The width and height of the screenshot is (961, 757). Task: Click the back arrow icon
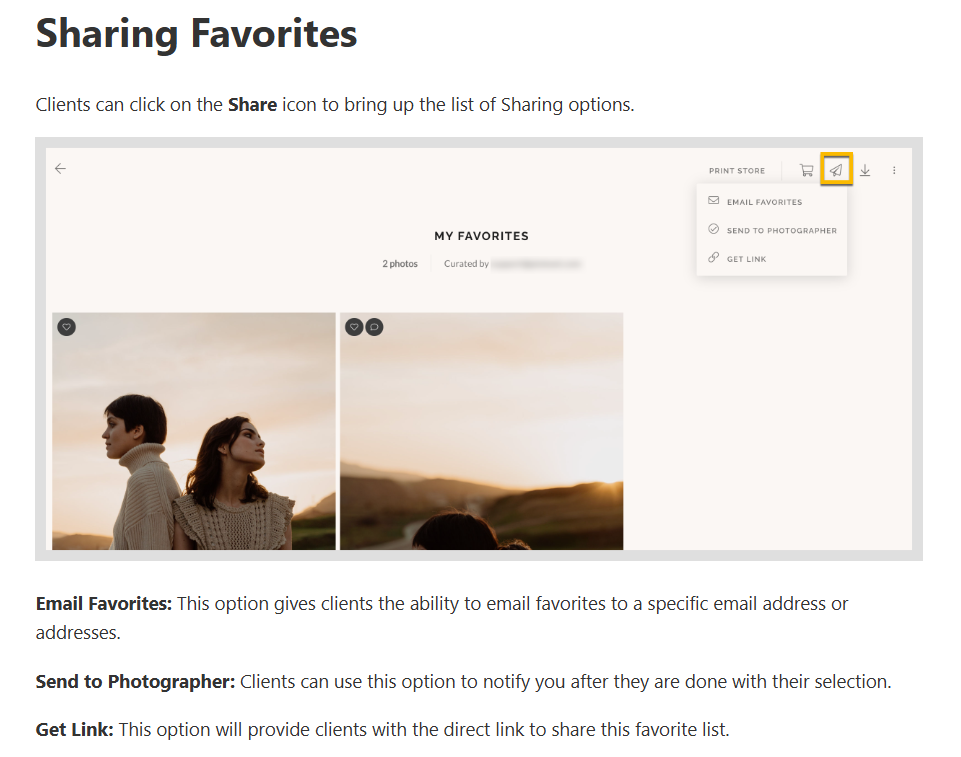coord(60,169)
